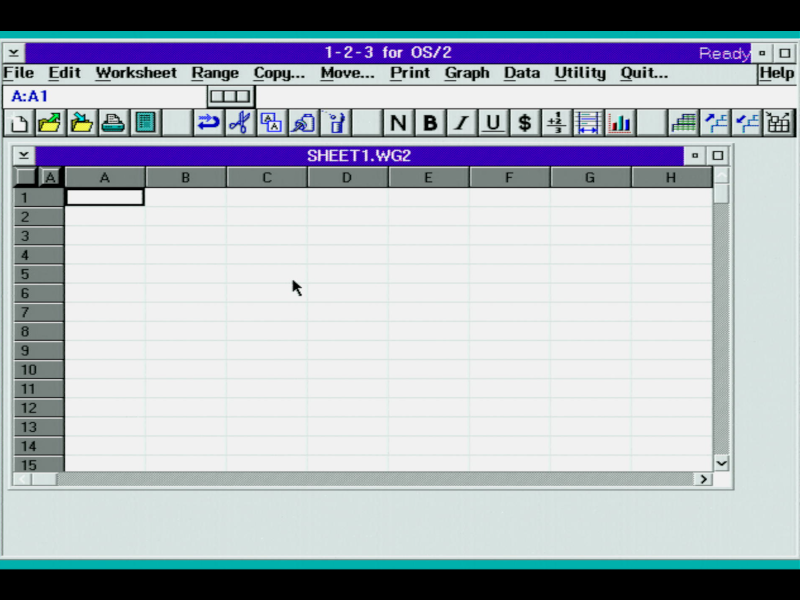This screenshot has height=600, width=800.
Task: Maximize the SHEET1.WG2 window
Action: click(717, 156)
